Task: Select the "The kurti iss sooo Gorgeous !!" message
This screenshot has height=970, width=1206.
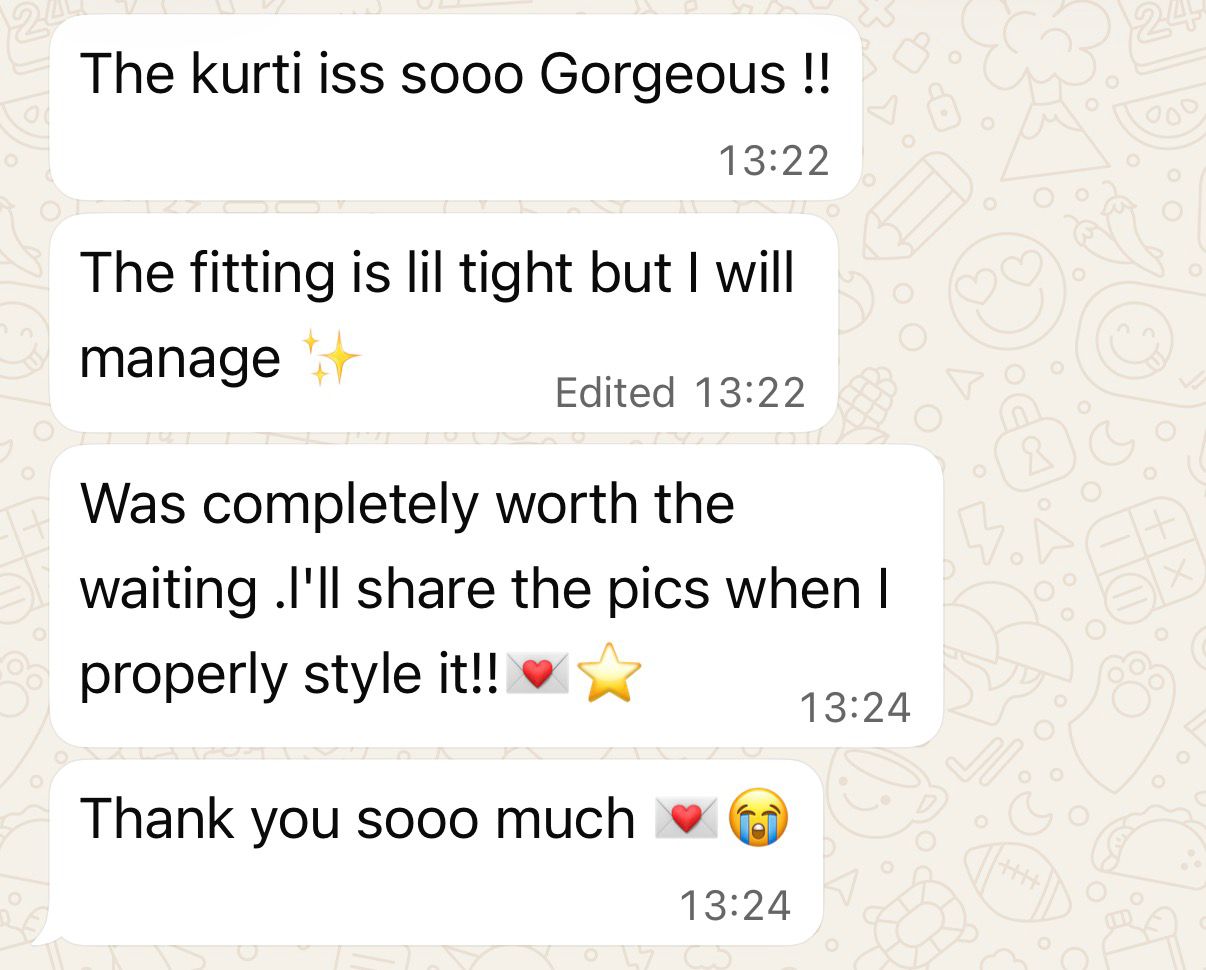Action: (x=455, y=107)
